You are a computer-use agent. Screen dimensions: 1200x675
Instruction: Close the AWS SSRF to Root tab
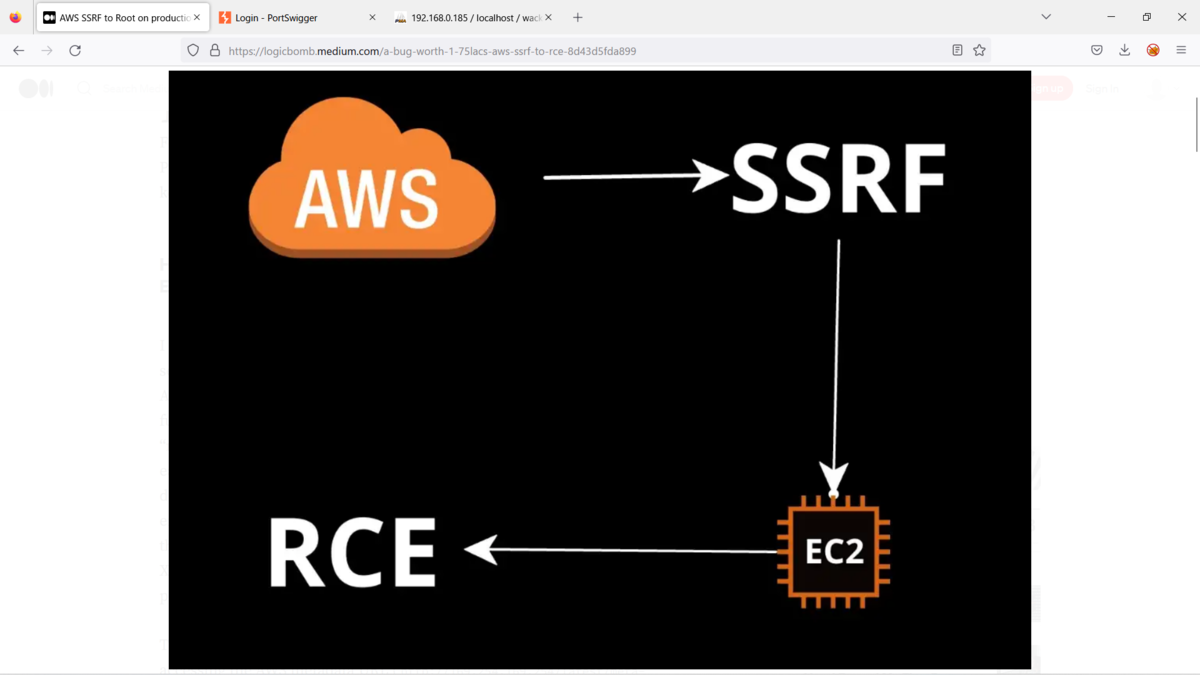(x=197, y=17)
